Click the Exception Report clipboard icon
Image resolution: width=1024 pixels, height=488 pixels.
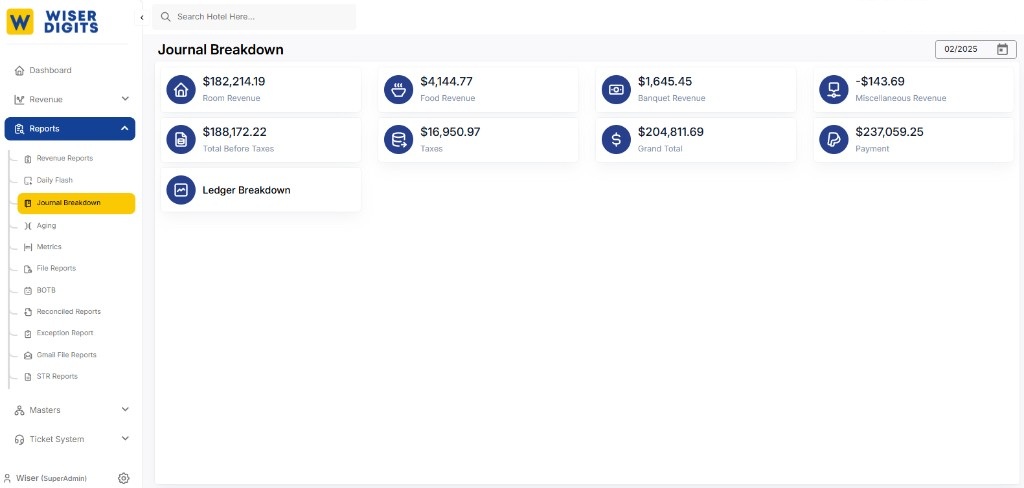(x=27, y=334)
